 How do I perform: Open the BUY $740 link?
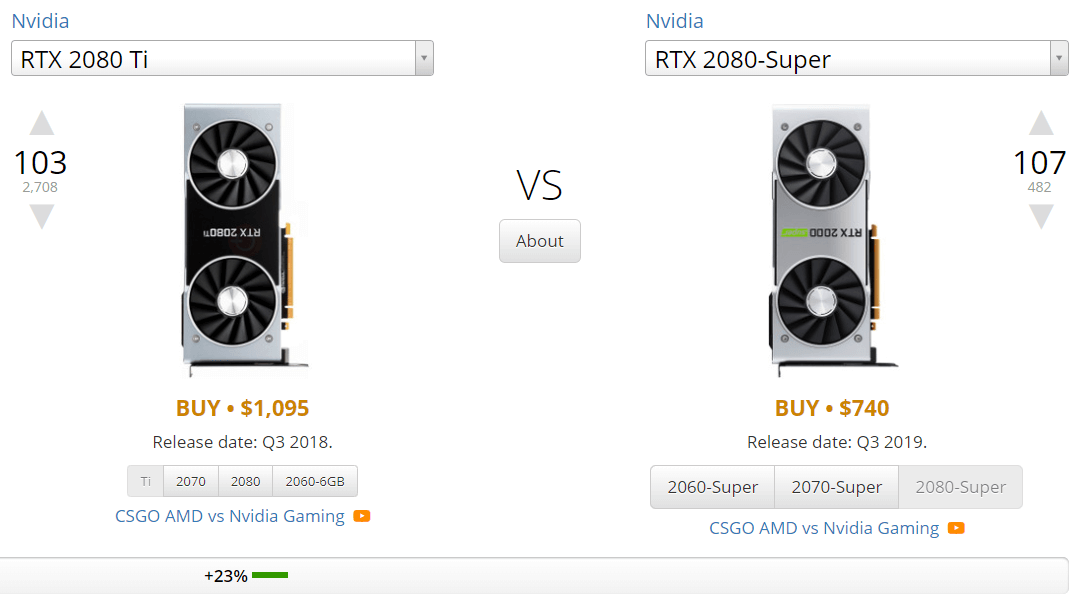pyautogui.click(x=832, y=408)
